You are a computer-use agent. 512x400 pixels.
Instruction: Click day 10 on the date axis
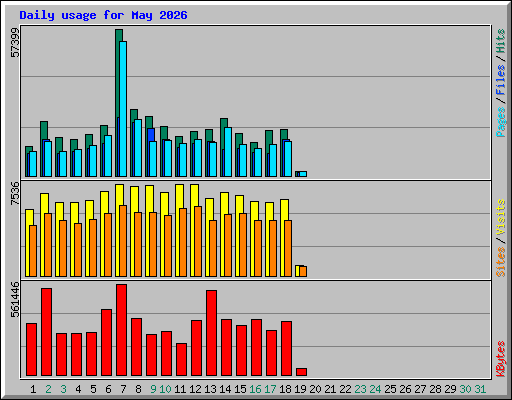click(x=165, y=389)
